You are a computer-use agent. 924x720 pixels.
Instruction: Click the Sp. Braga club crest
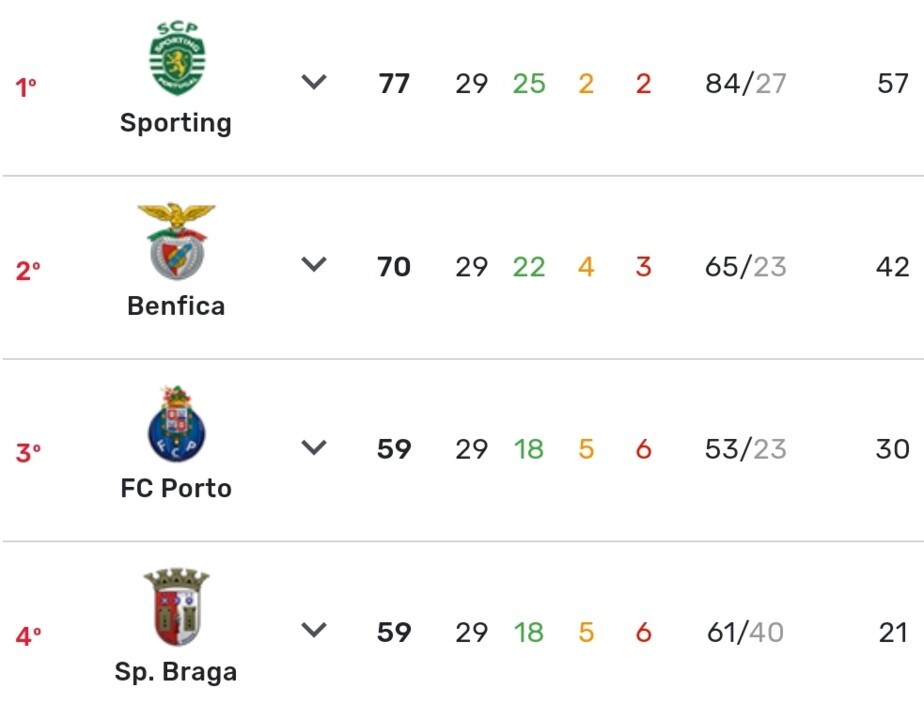click(x=176, y=607)
